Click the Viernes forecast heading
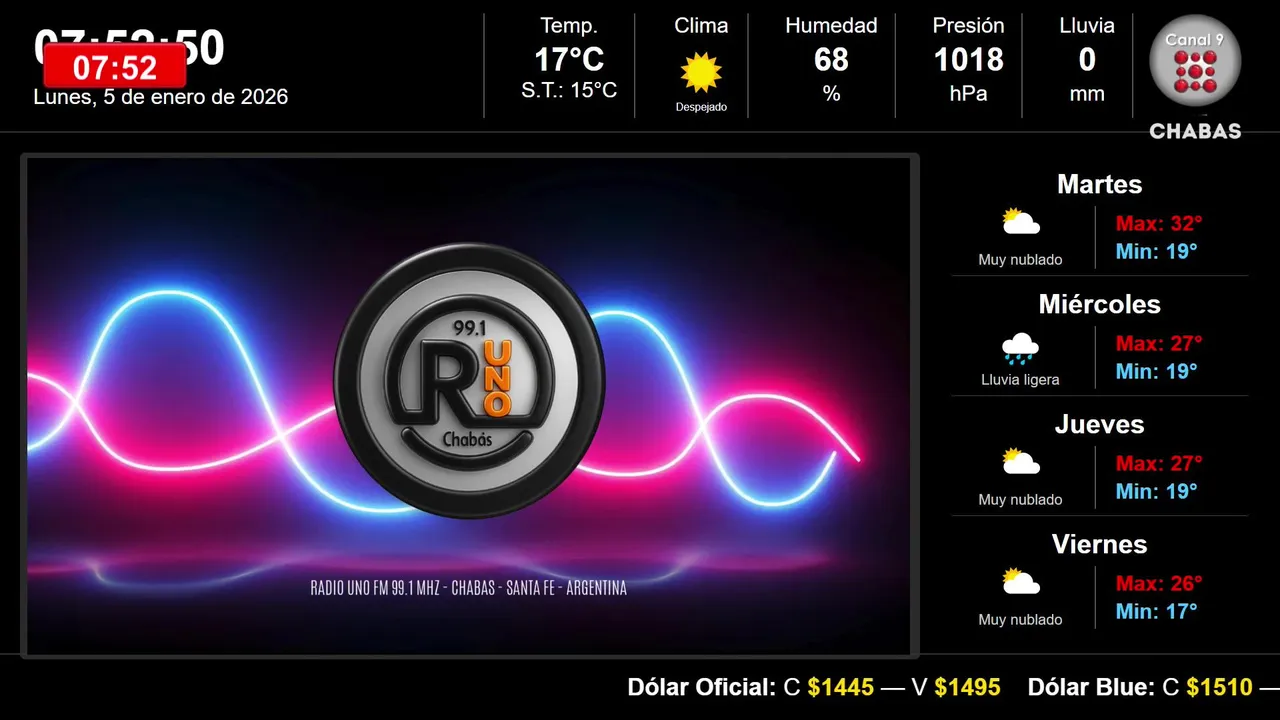This screenshot has width=1280, height=720. 1099,544
